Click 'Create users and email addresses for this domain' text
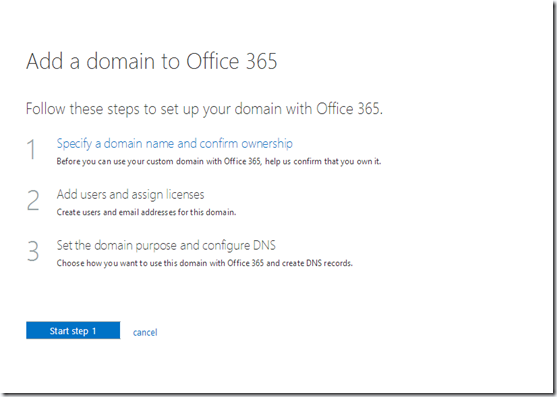Viewport: 557px width, 397px height. [x=146, y=212]
